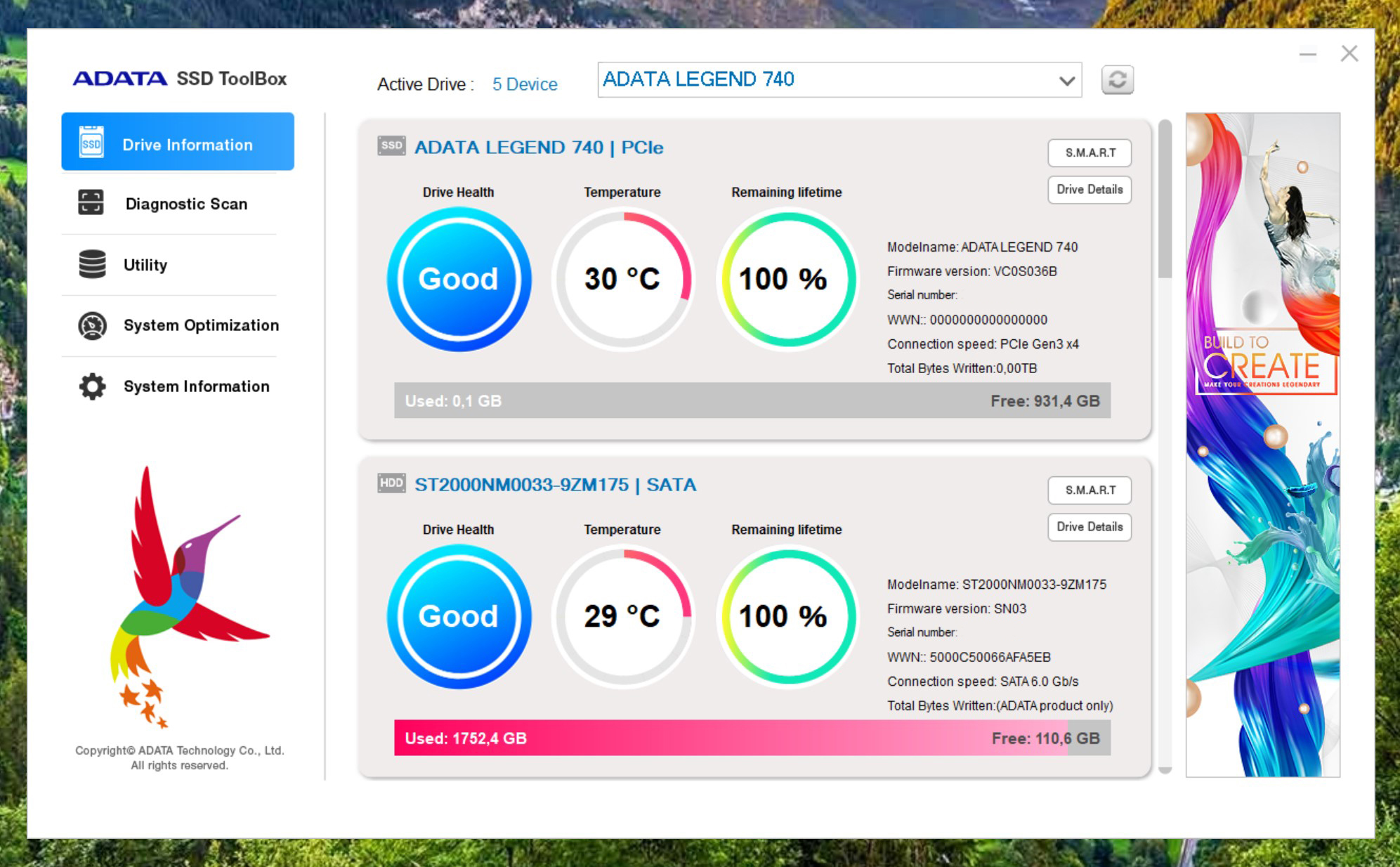
Task: Click the Diagnostic Scan icon
Action: [91, 202]
